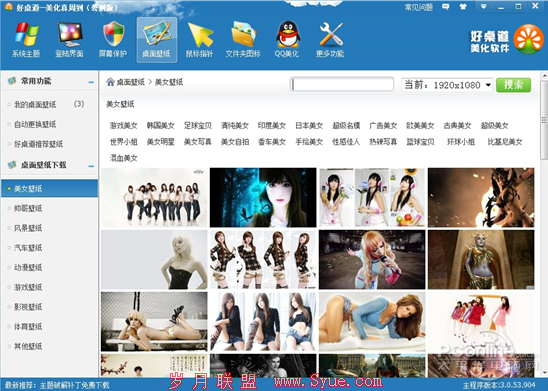The width and height of the screenshot is (548, 391).
Task: Select 其他壁纸 category in sidebar
Action: tap(28, 346)
